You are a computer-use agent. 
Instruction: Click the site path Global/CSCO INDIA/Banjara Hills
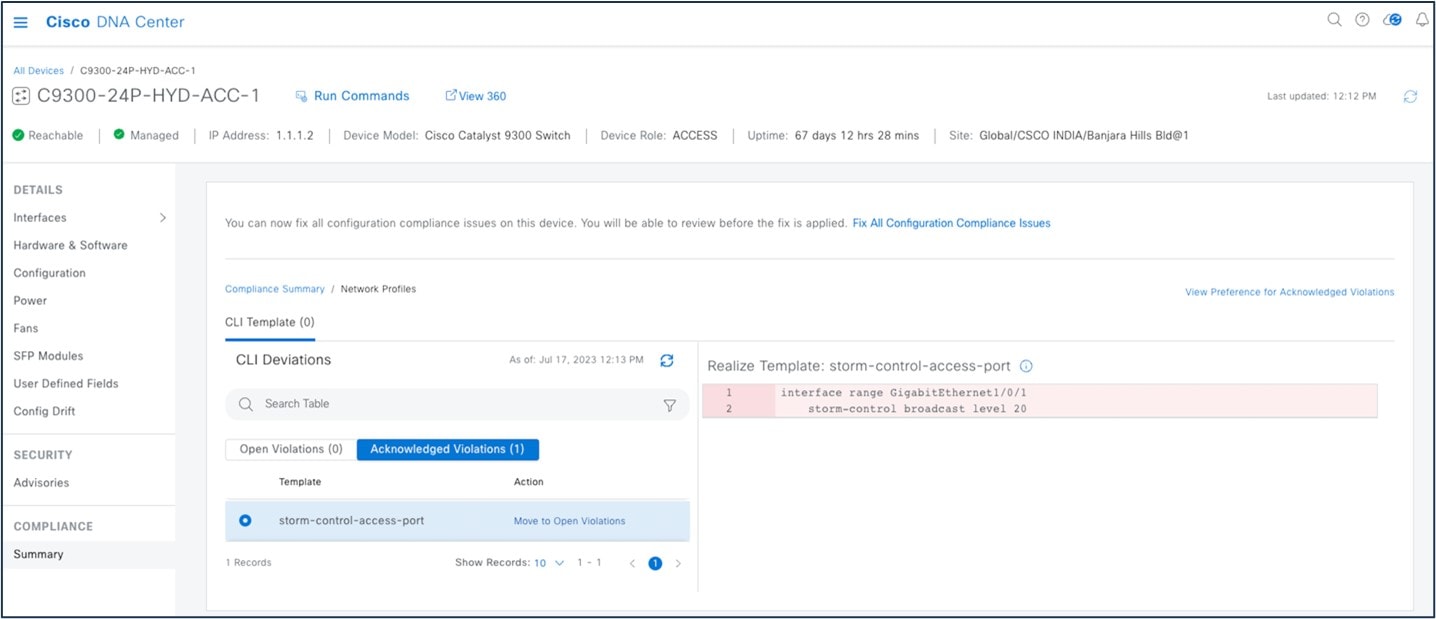coord(1084,135)
